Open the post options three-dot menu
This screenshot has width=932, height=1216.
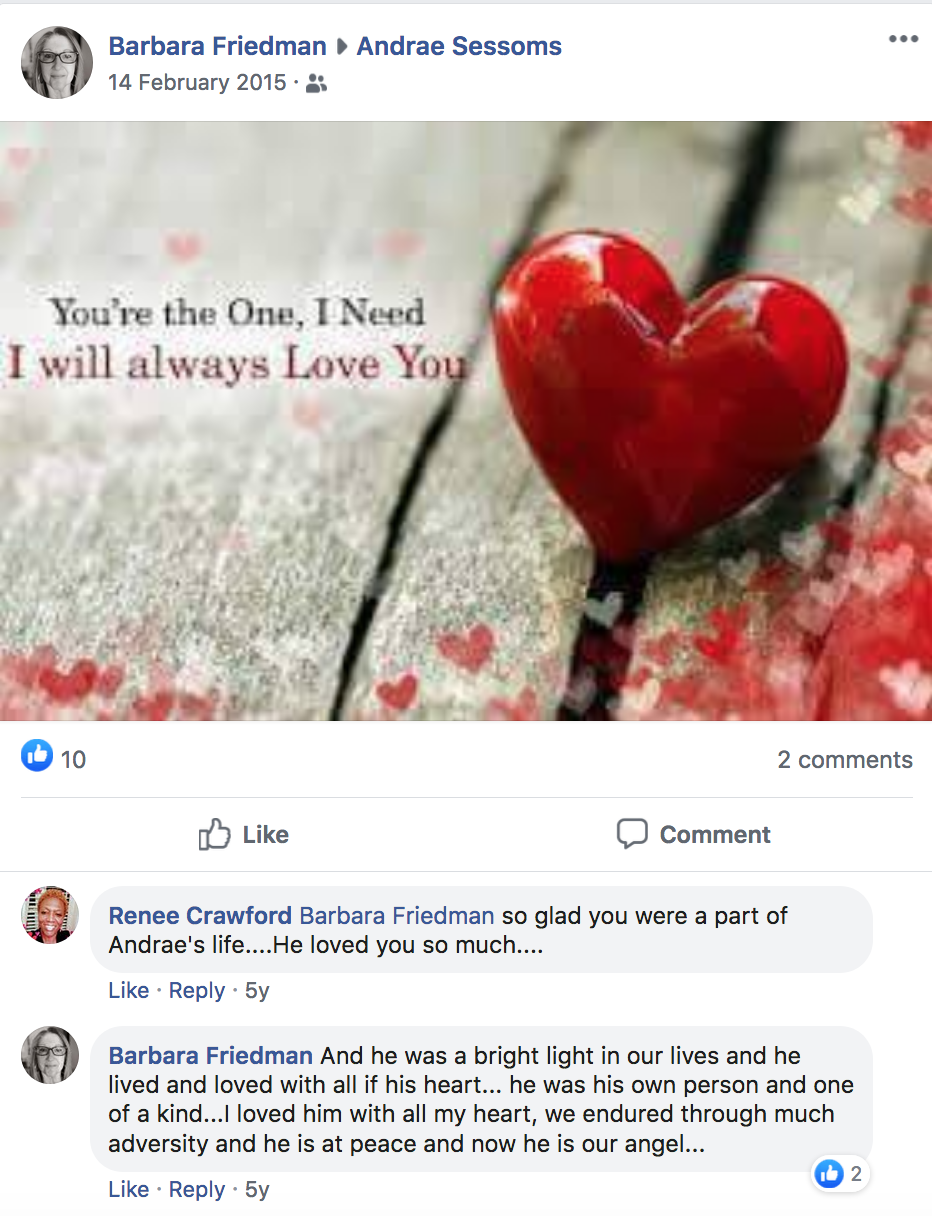(x=903, y=39)
